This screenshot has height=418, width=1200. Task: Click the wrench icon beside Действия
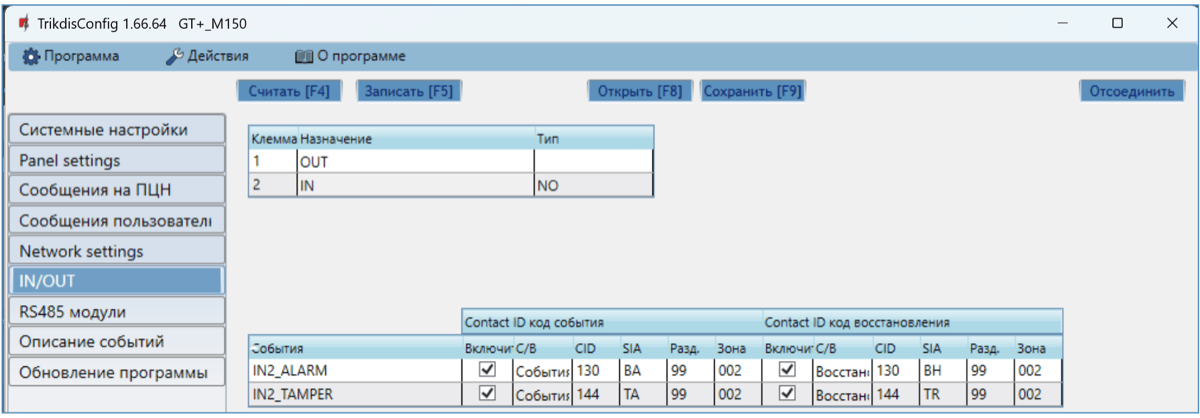(173, 56)
